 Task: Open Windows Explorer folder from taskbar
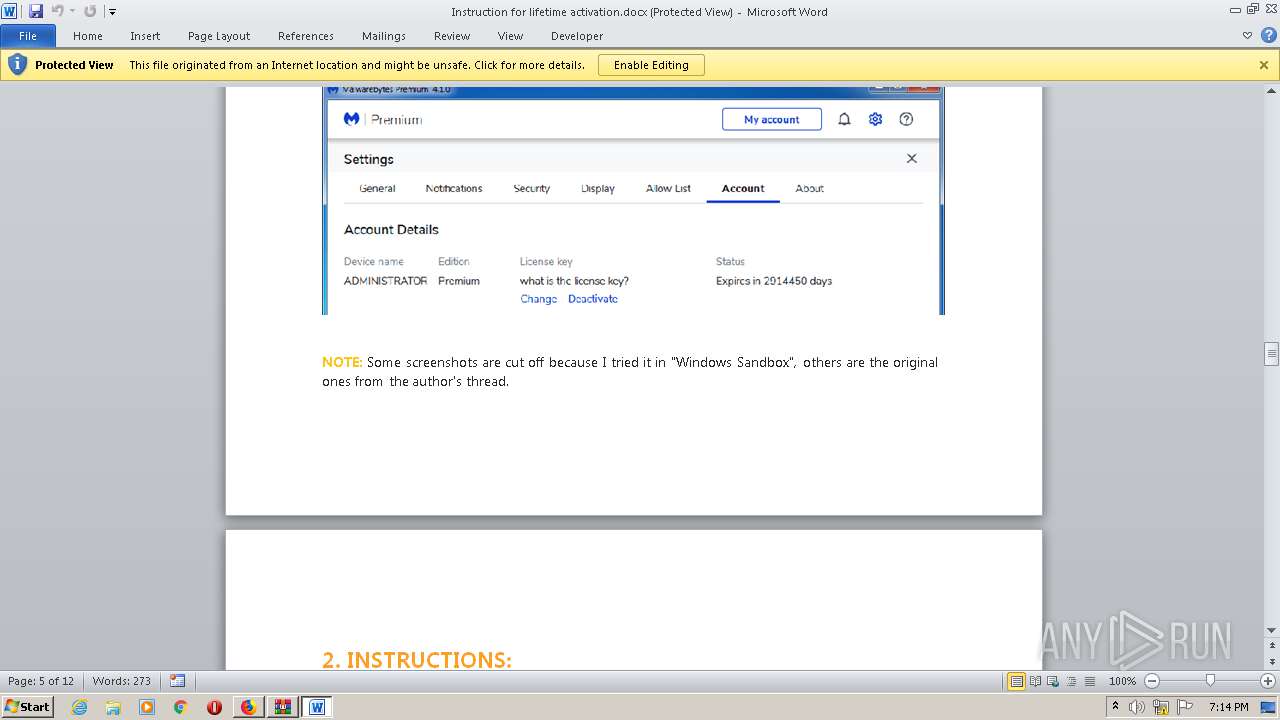point(113,707)
